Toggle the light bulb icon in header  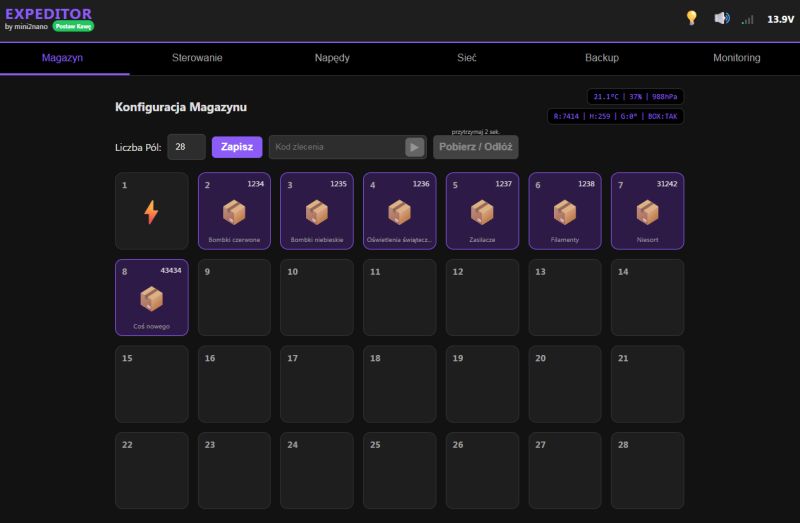[x=691, y=18]
